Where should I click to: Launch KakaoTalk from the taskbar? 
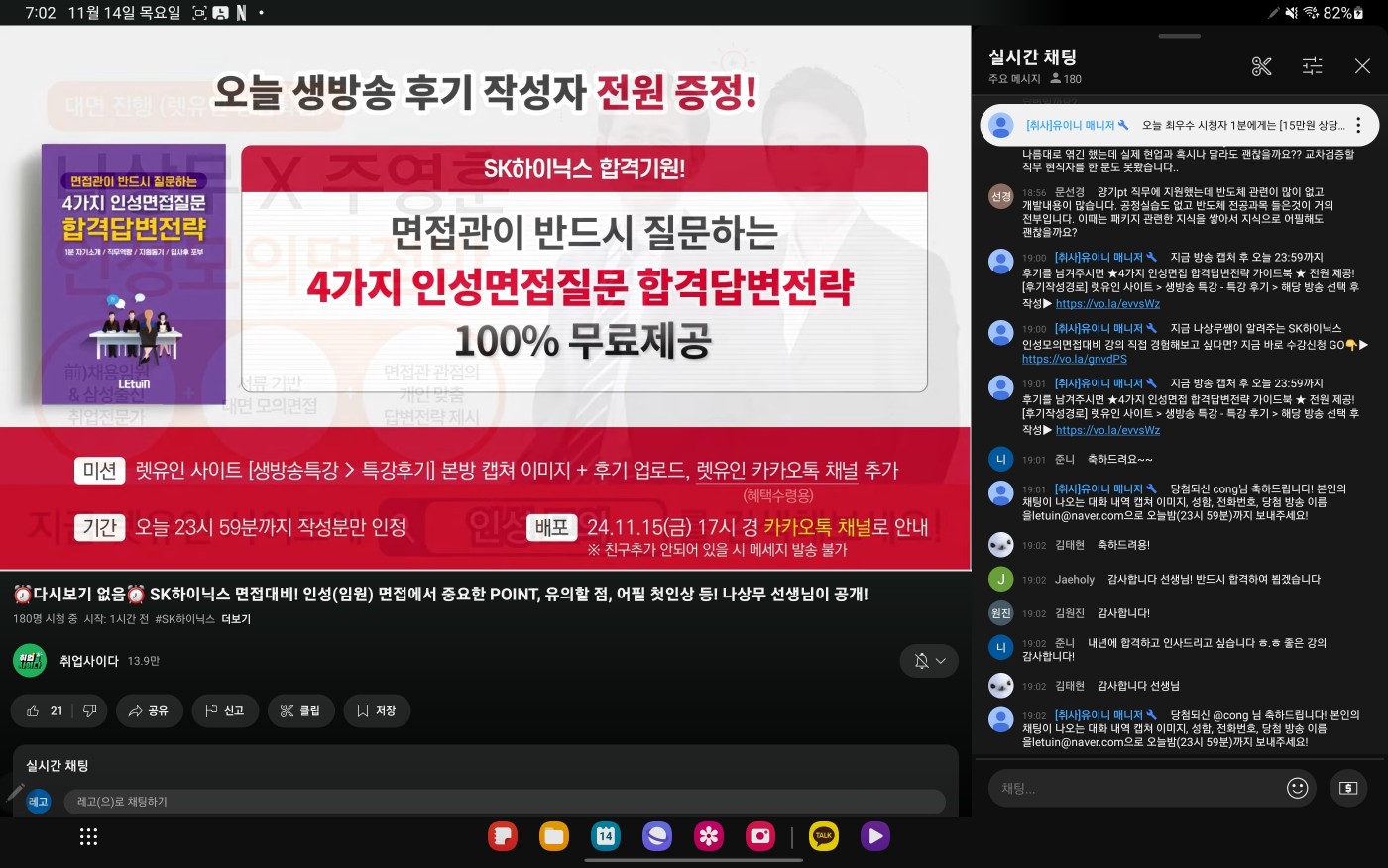(x=824, y=836)
